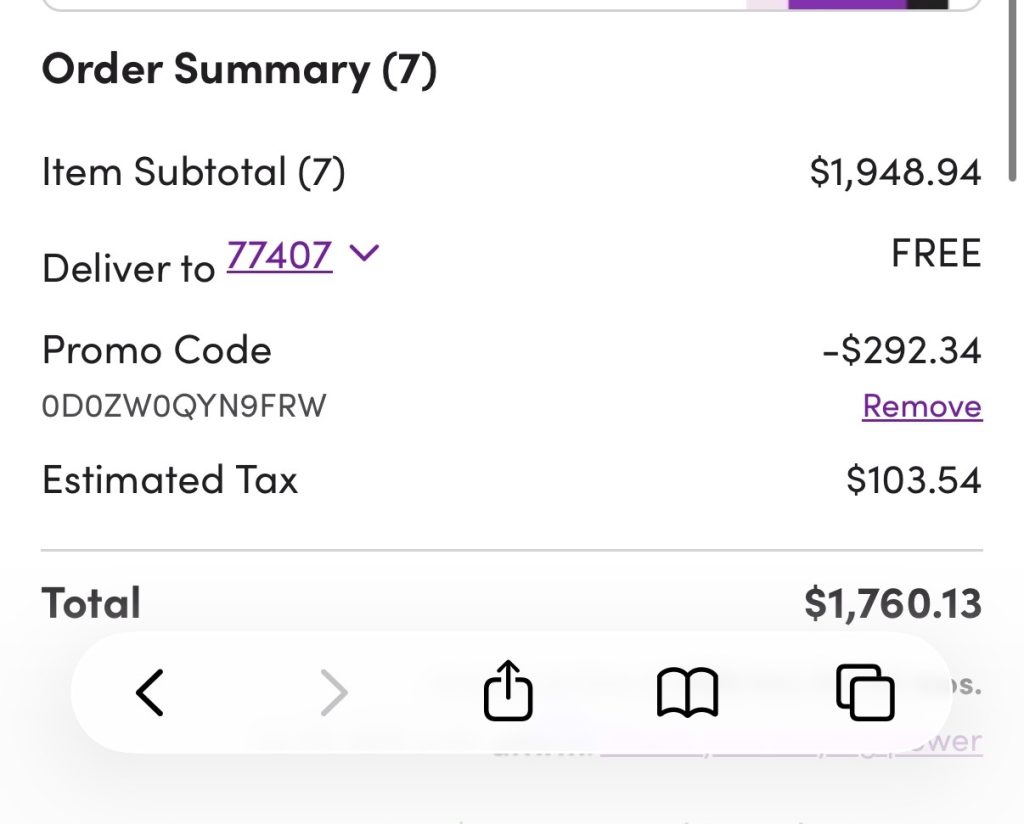Click the black color block at top
Screen dimensions: 1024x824
tap(926, 4)
